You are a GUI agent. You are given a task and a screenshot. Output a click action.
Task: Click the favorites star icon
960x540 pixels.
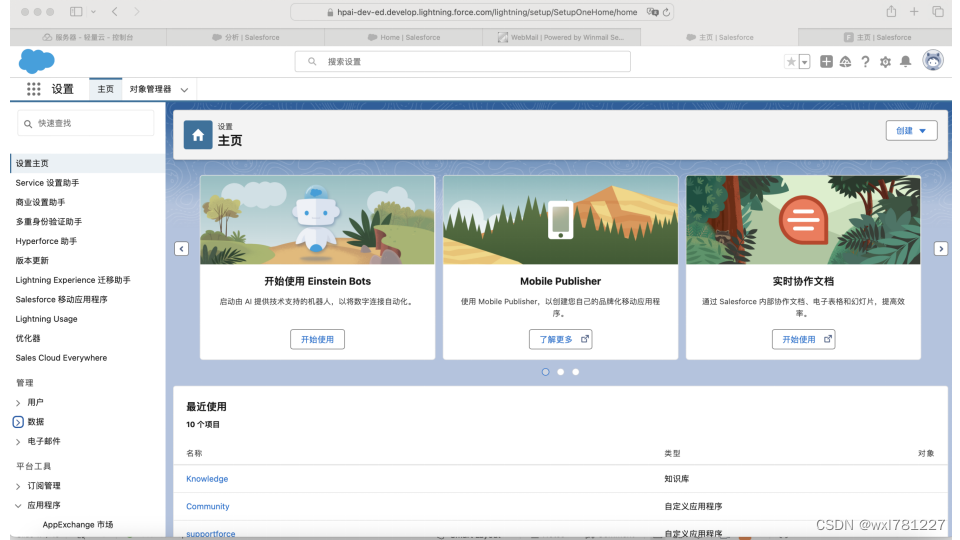click(x=791, y=62)
